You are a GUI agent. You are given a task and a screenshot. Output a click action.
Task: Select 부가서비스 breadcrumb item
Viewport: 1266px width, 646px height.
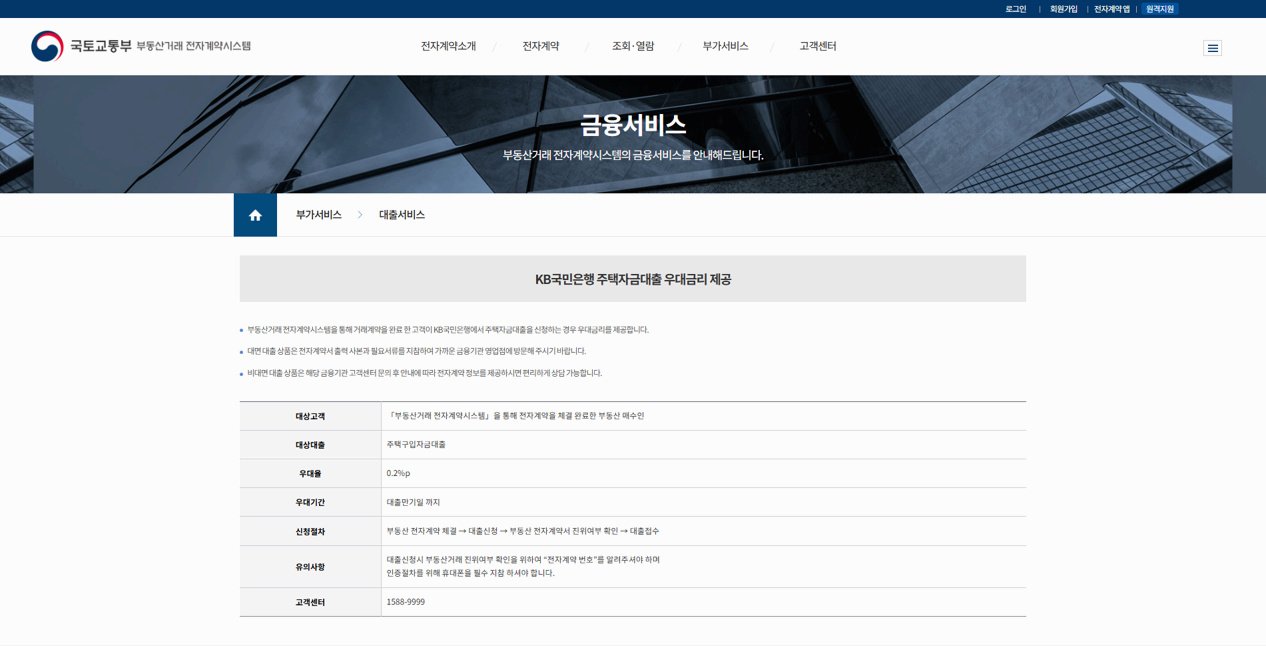(x=318, y=215)
